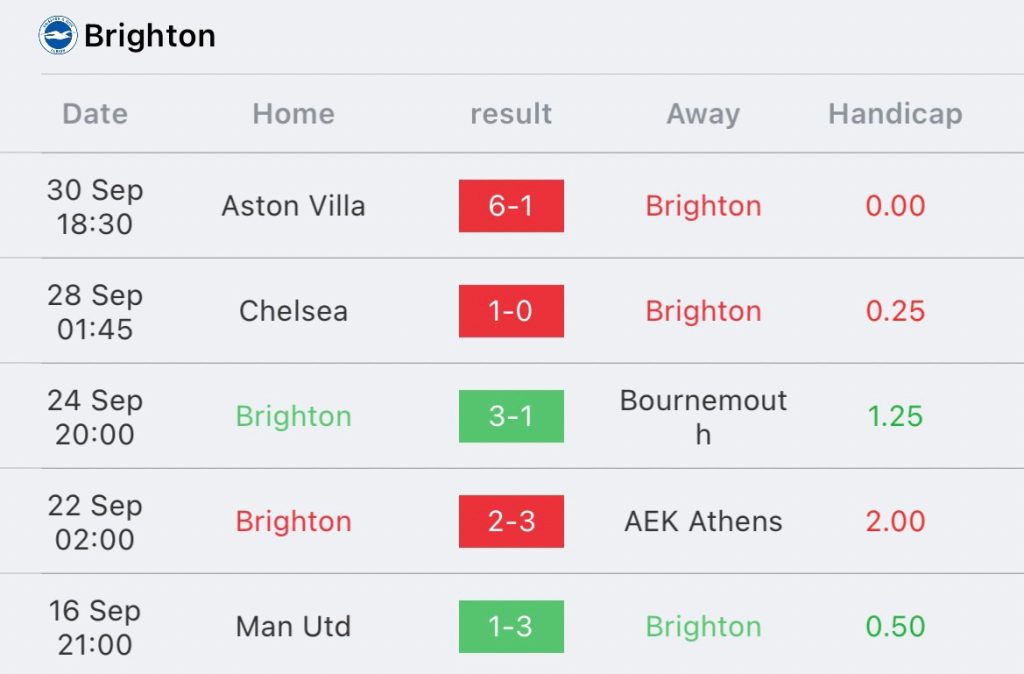This screenshot has width=1024, height=674.
Task: Open Bournemouth away team
Action: coord(703,417)
